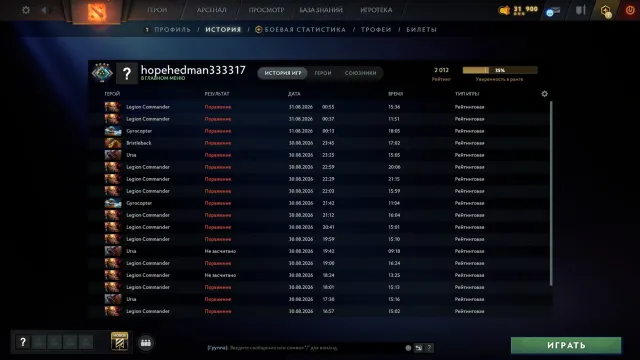Open the settings gear in top bar
This screenshot has height=360, width=640.
[x=26, y=10]
